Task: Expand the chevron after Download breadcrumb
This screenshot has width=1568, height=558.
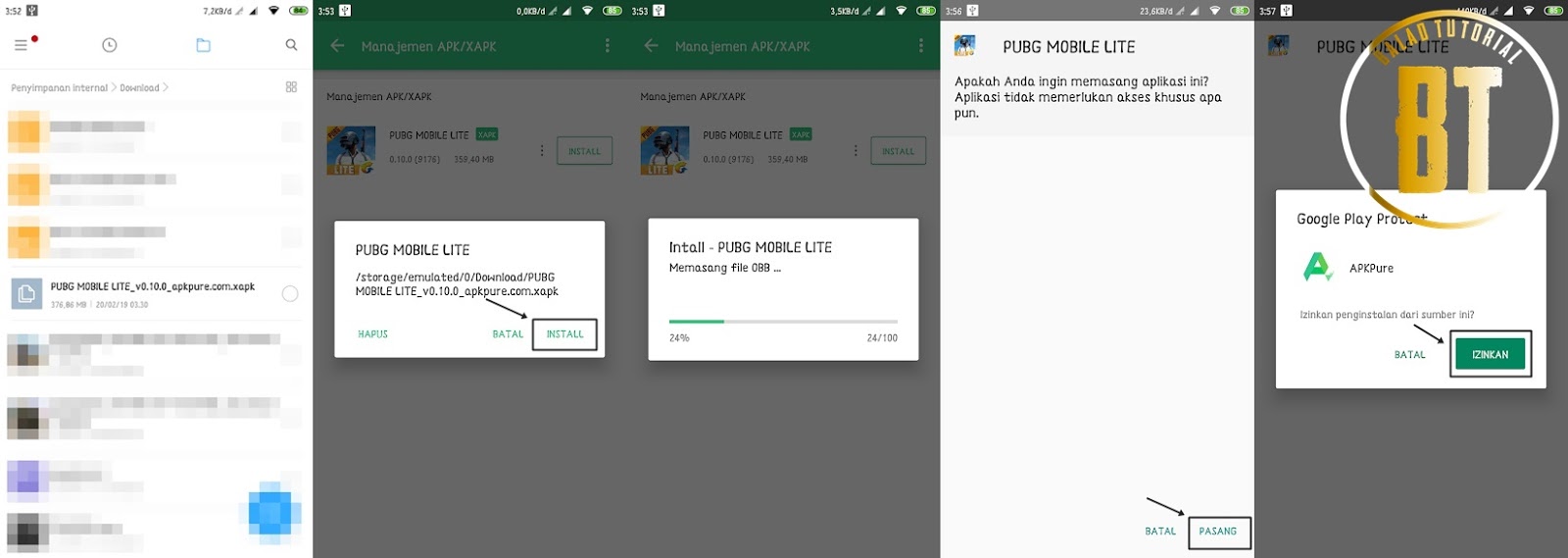Action: tap(166, 88)
